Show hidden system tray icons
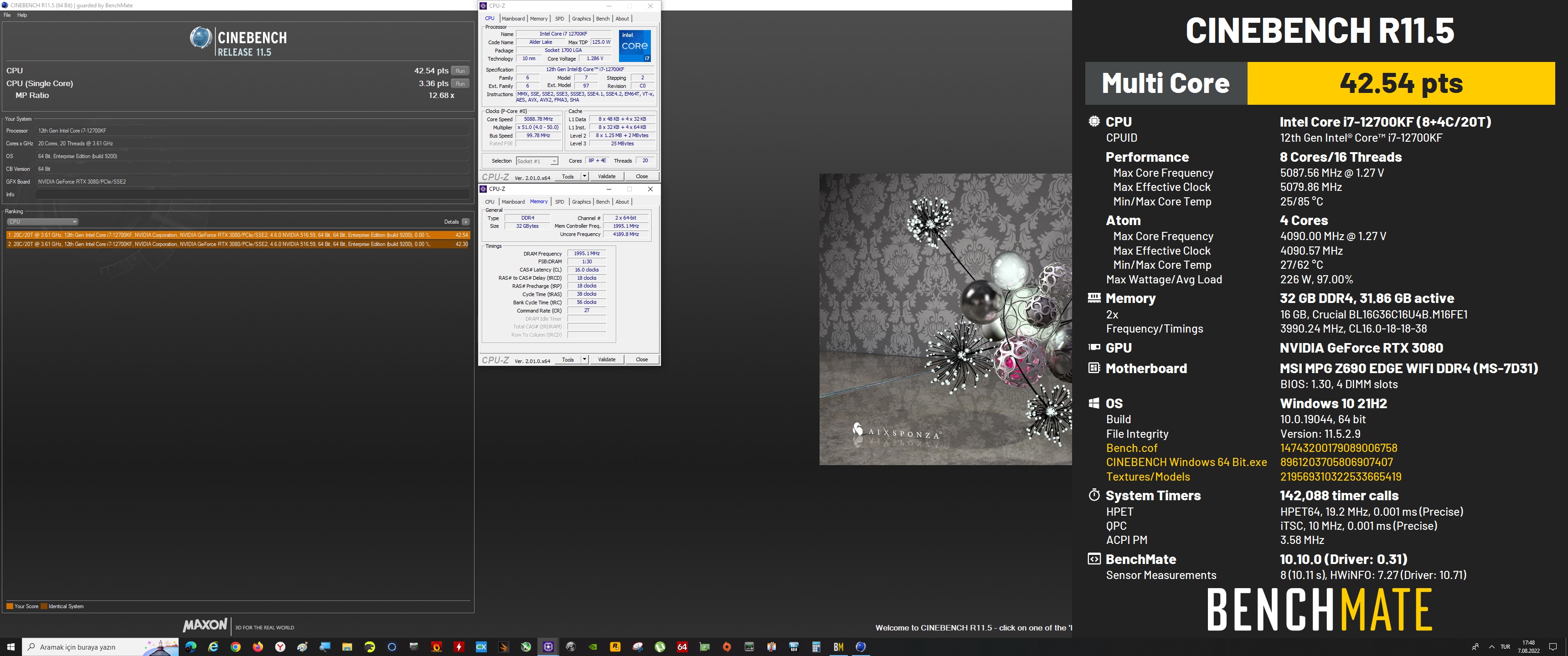Screen dimensions: 1568x656 click(1491, 647)
